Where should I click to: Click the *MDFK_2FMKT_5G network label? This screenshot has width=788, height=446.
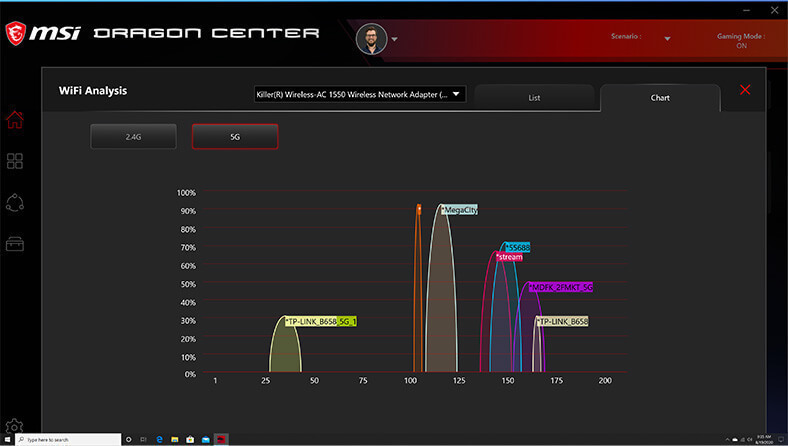point(561,287)
